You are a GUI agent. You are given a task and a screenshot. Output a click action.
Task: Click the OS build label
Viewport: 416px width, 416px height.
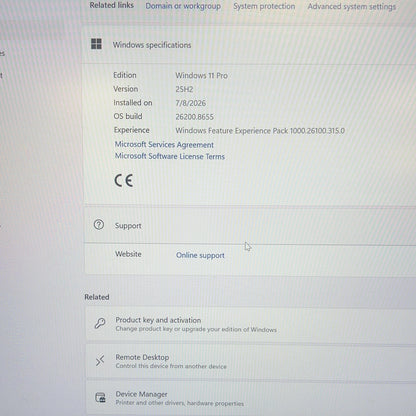[128, 116]
